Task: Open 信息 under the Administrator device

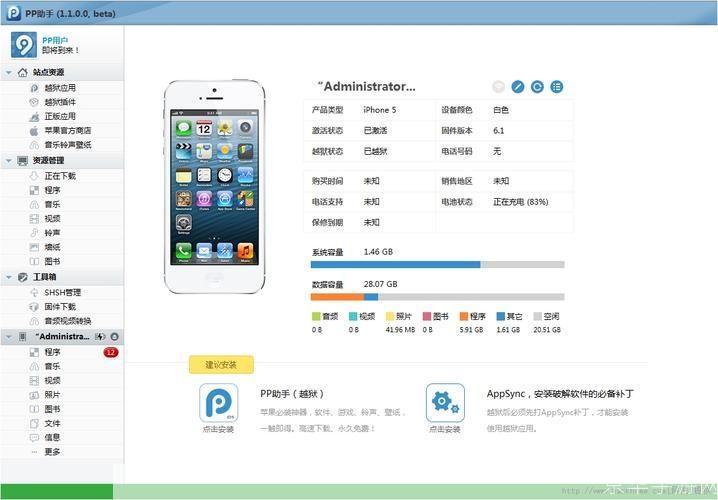Action: 52,437
